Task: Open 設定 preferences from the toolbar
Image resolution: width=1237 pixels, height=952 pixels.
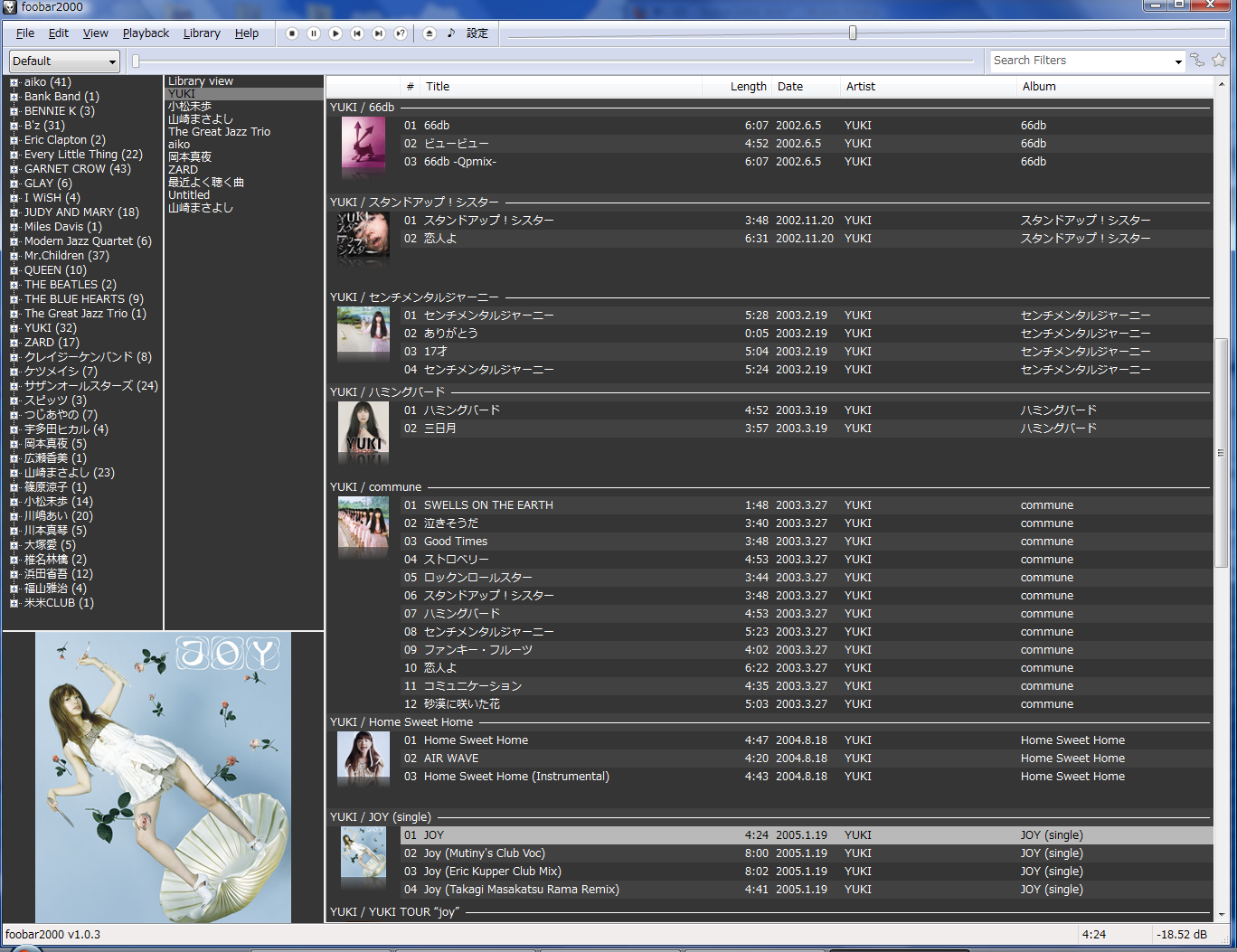Action: pyautogui.click(x=477, y=33)
